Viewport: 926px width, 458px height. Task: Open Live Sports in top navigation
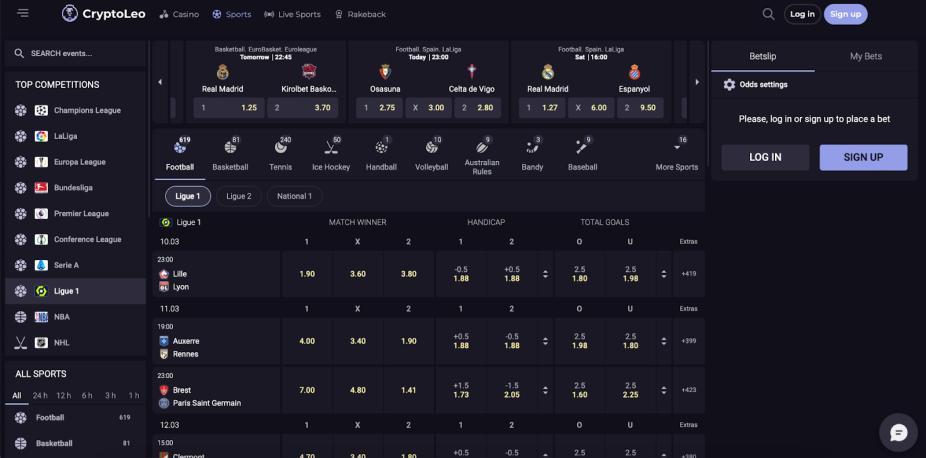292,14
